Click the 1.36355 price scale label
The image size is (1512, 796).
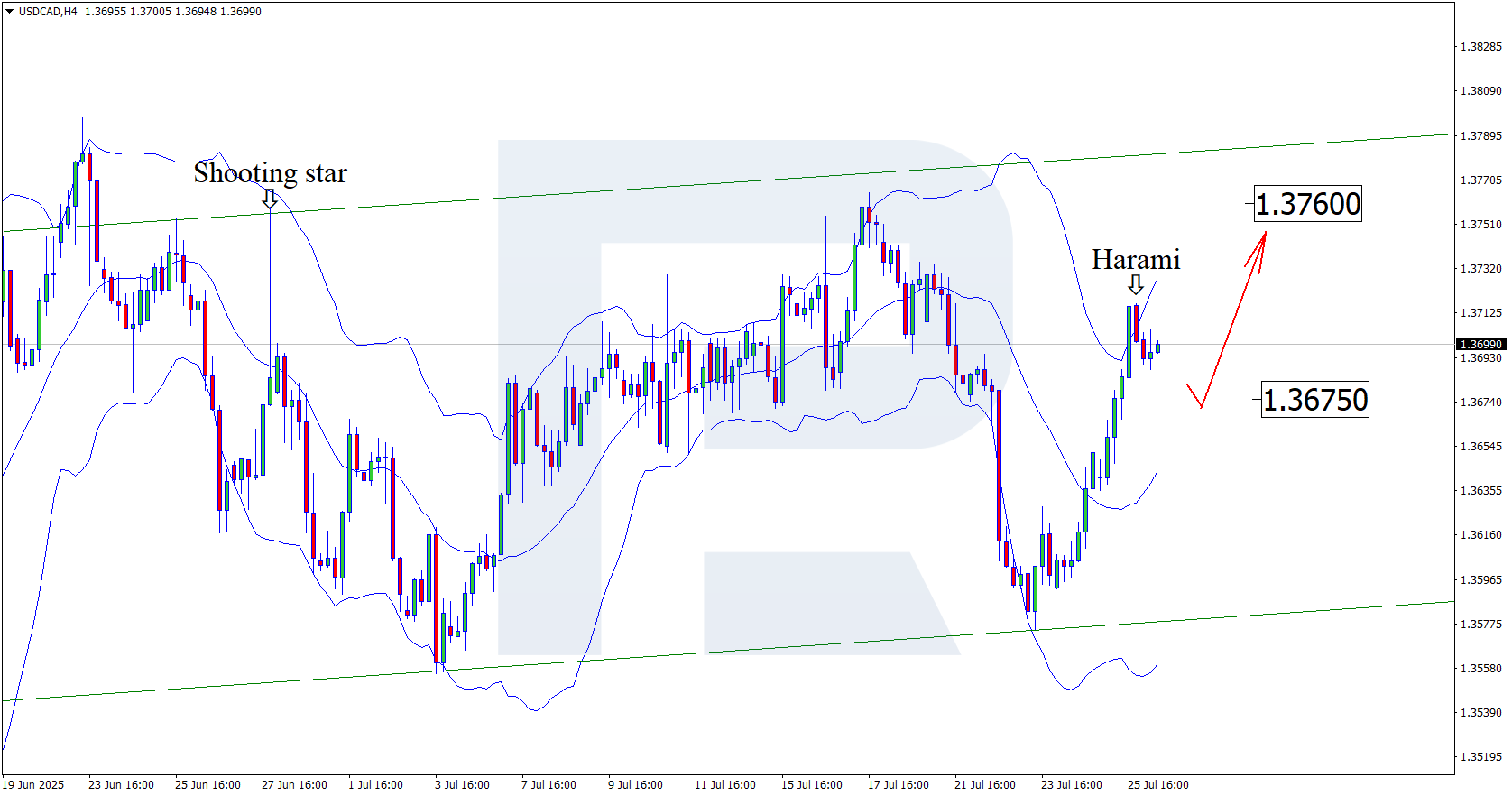coord(1480,490)
